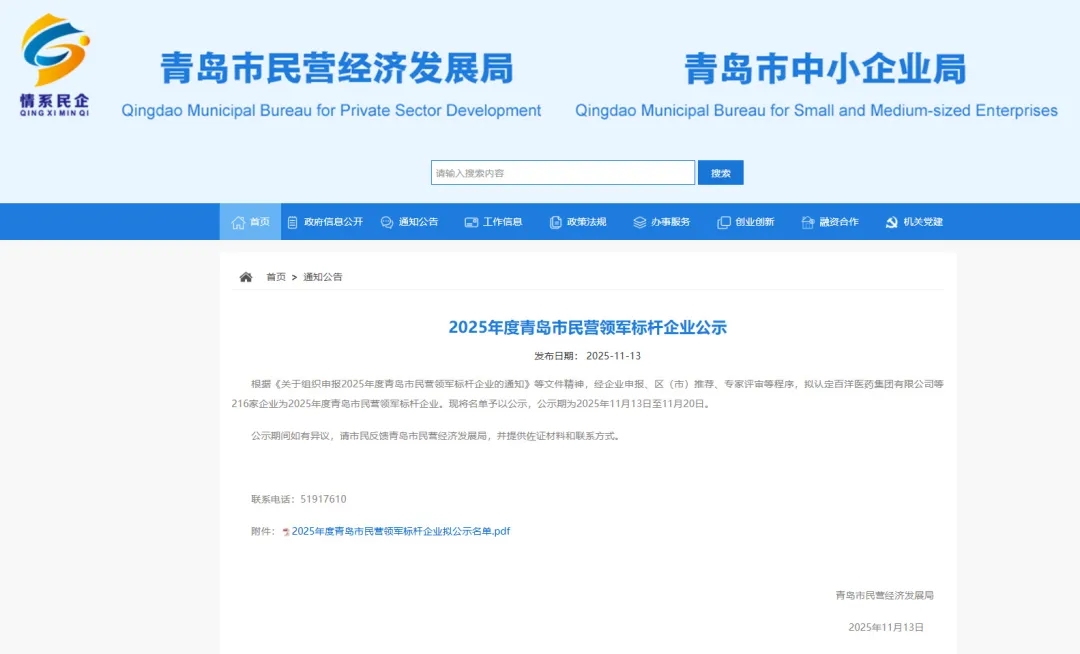Viewport: 1080px width, 654px height.
Task: Click 首页 in the breadcrumb trail
Action: click(x=275, y=276)
